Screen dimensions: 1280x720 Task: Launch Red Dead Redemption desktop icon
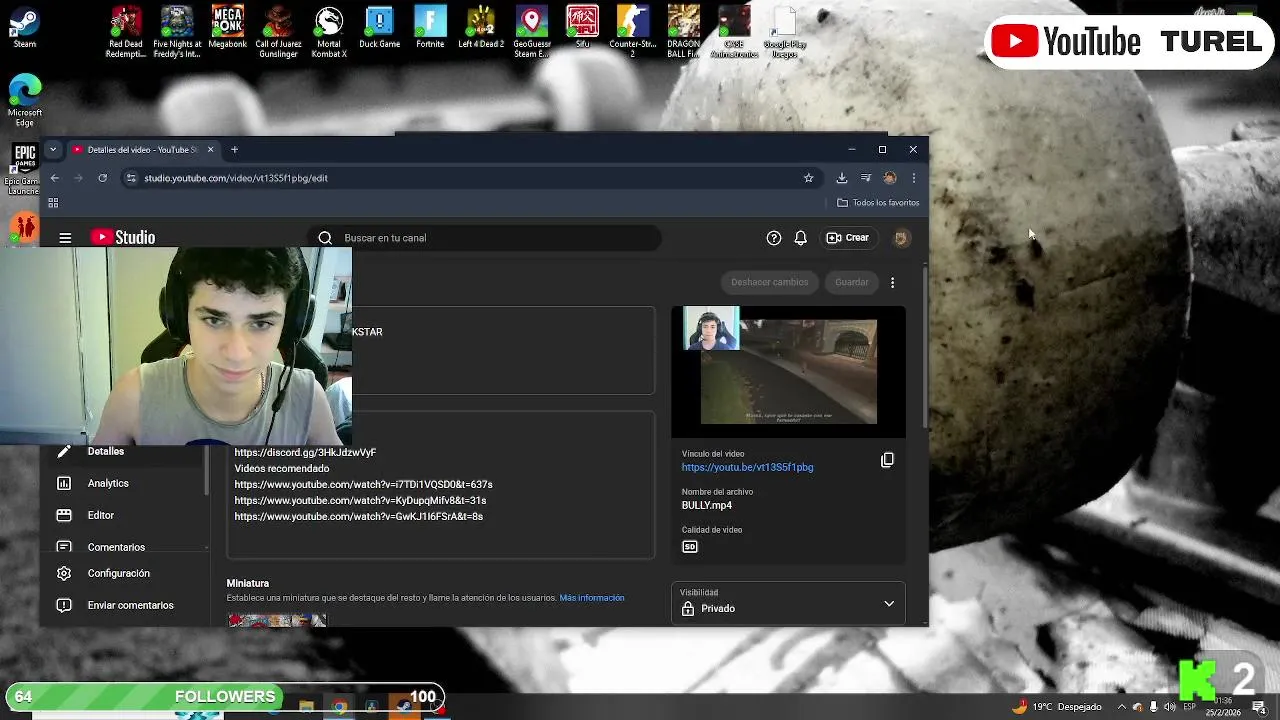tap(126, 32)
